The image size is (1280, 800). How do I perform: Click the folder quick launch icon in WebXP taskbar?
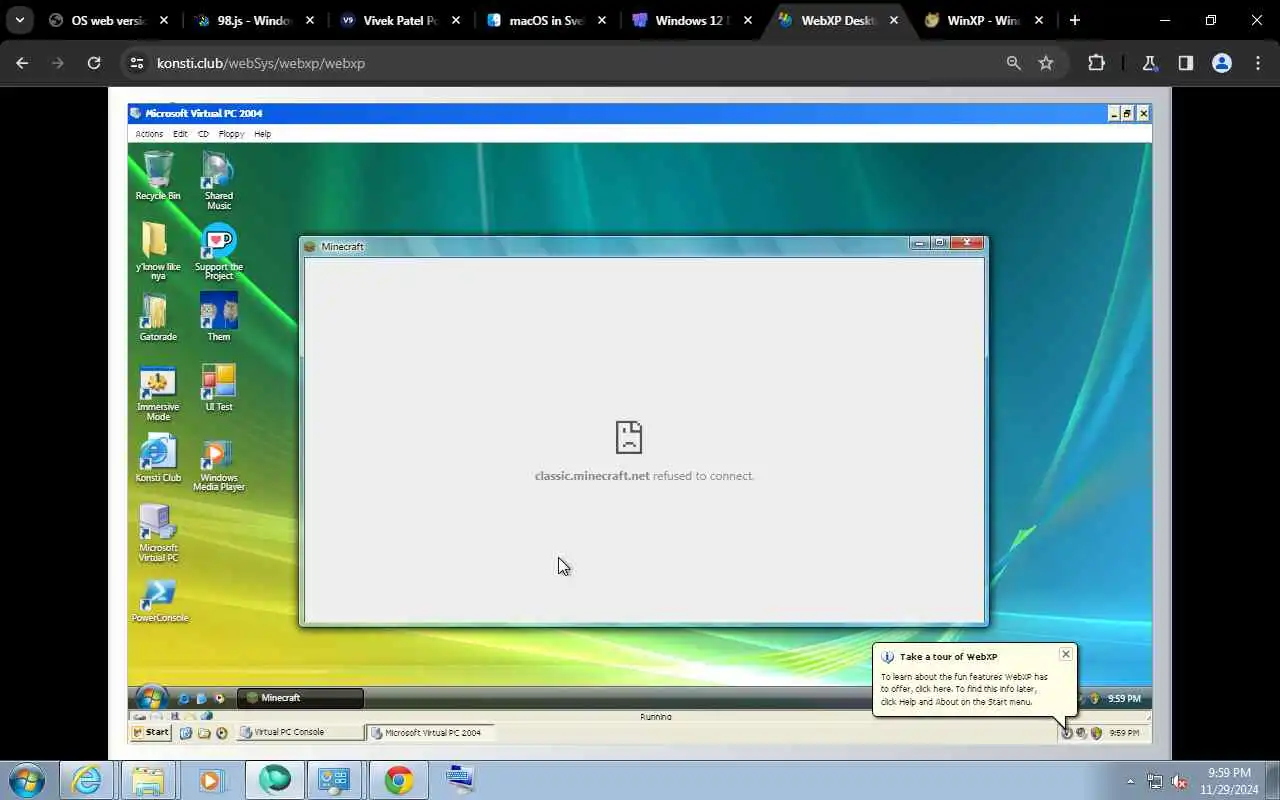click(203, 733)
